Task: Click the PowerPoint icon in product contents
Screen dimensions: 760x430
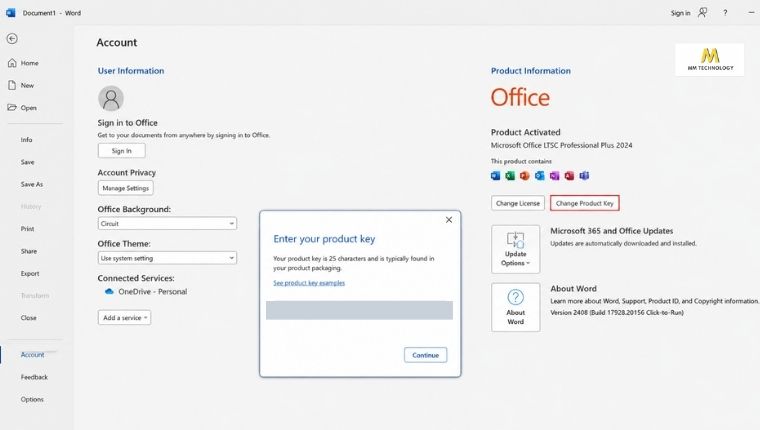Action: (524, 175)
